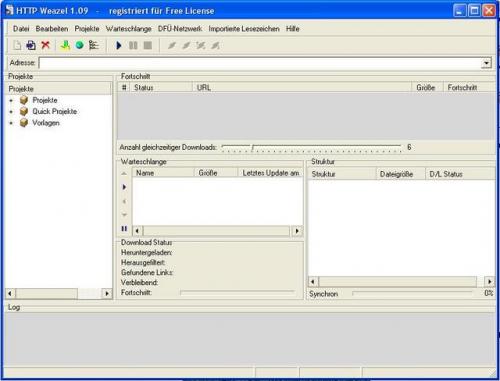Click the queue left arrow button
This screenshot has height=381, width=500.
point(124,201)
